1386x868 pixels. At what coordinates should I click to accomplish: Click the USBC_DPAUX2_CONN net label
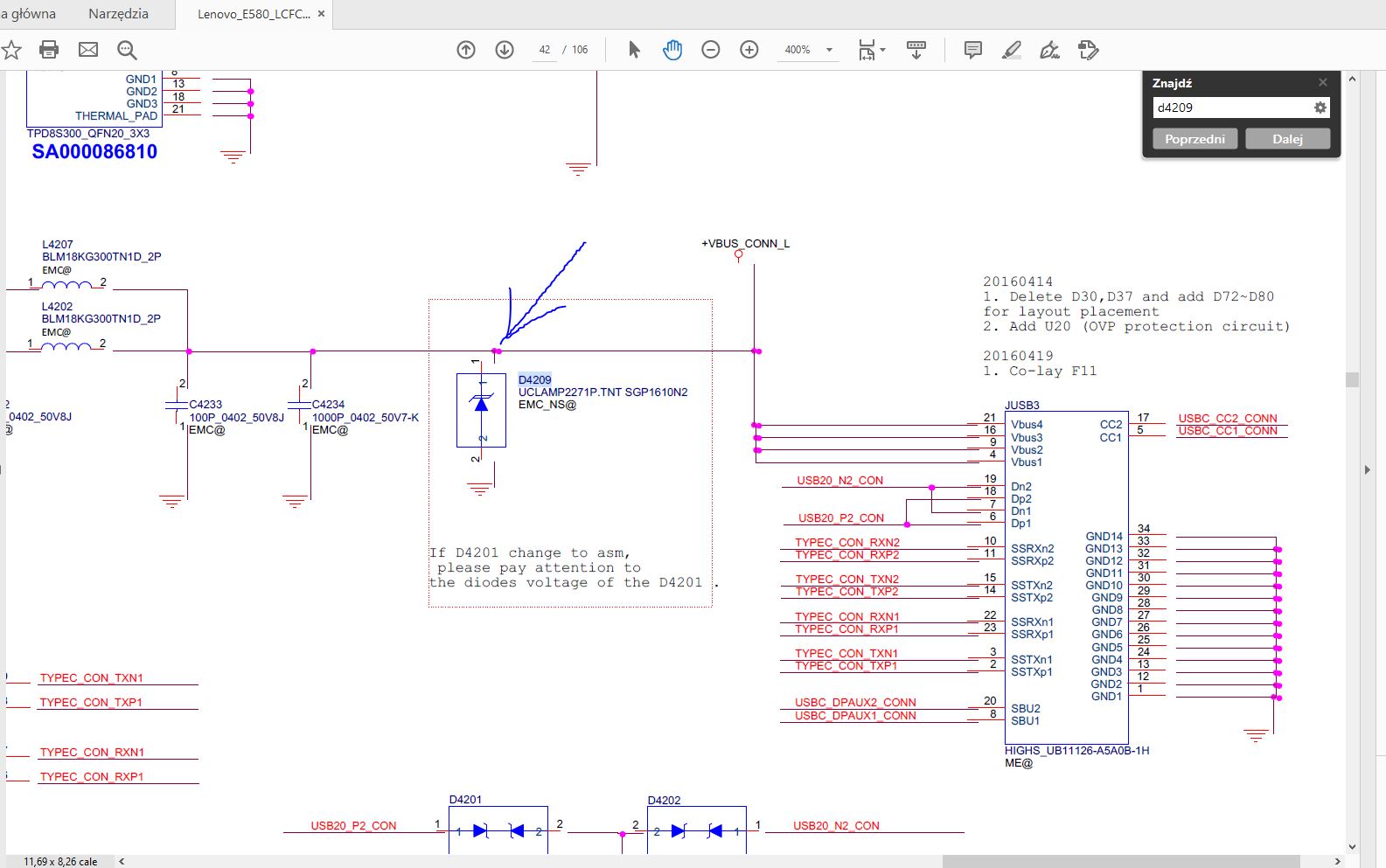(855, 703)
